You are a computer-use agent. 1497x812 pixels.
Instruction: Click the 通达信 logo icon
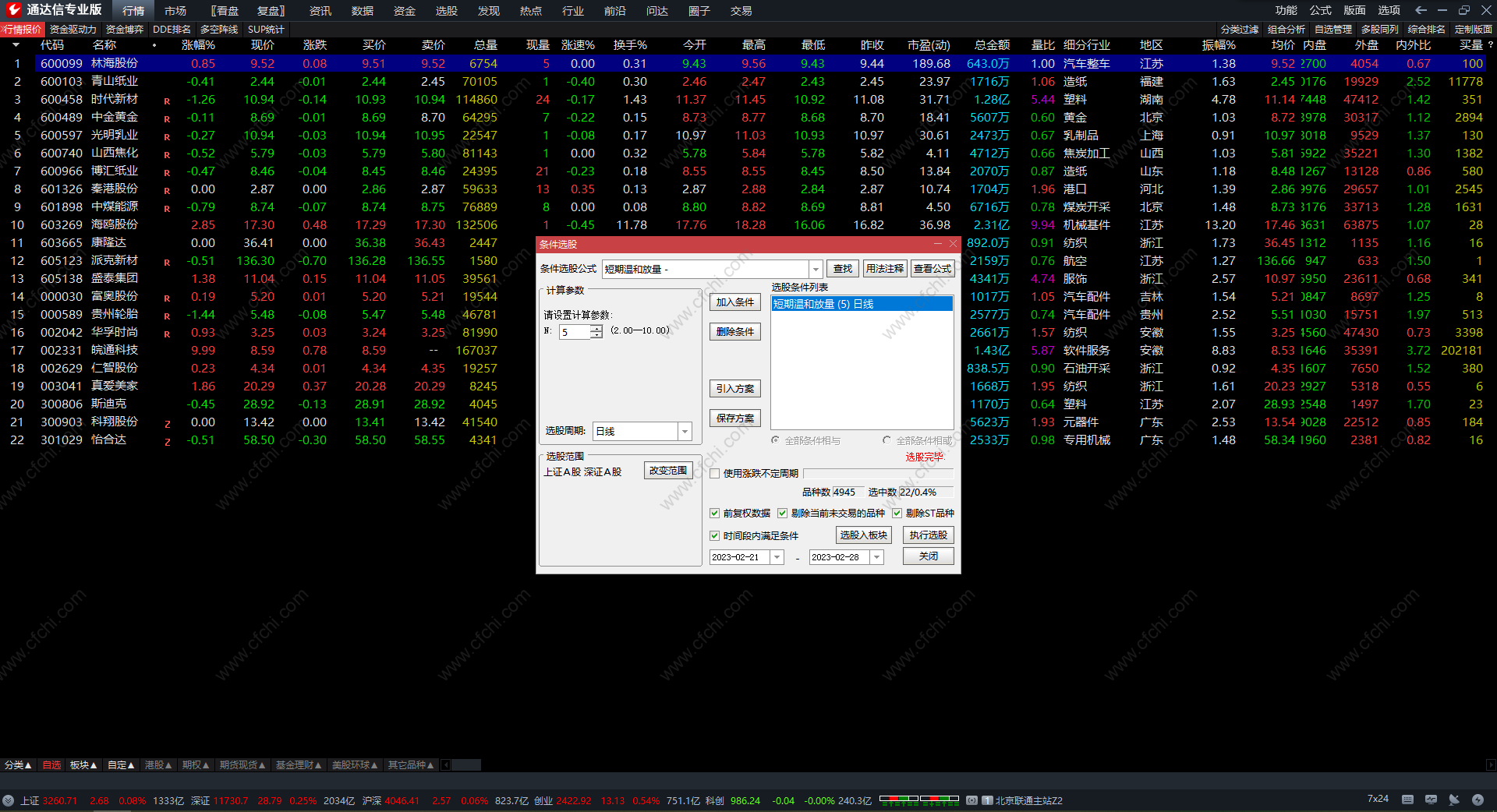click(13, 10)
